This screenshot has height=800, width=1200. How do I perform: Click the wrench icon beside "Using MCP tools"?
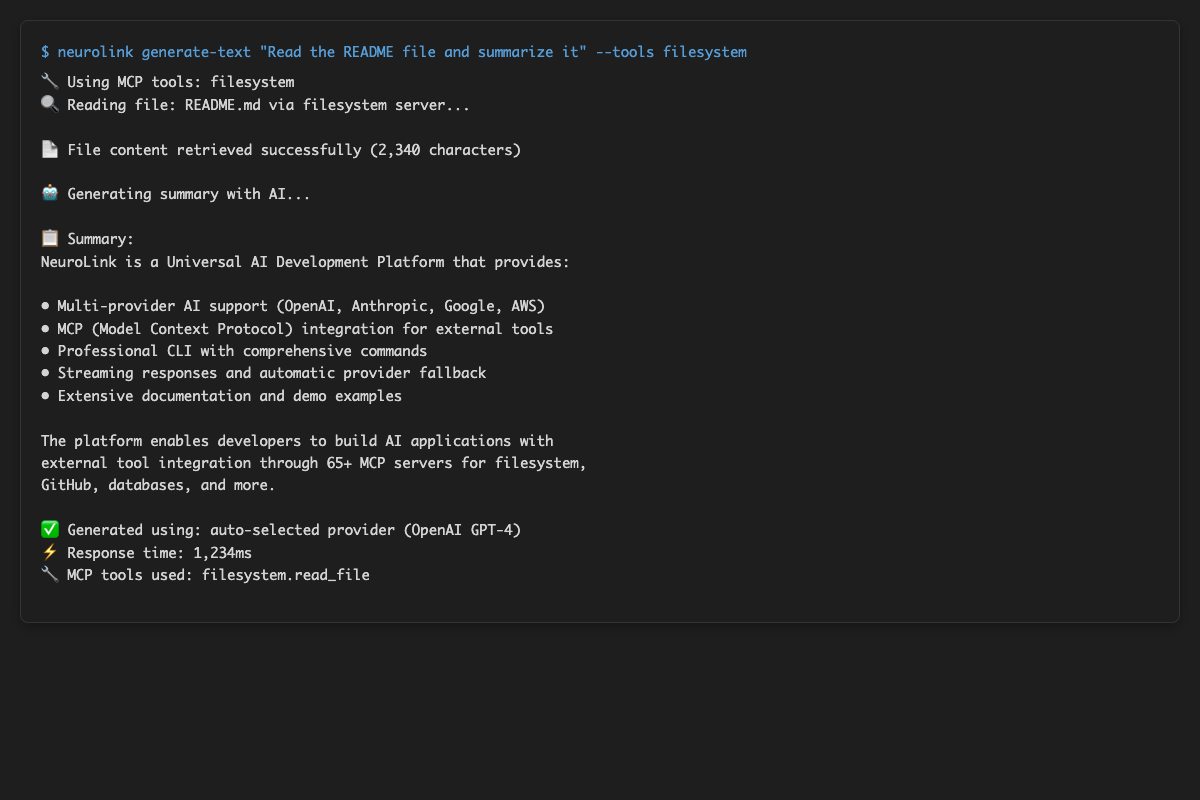(49, 82)
